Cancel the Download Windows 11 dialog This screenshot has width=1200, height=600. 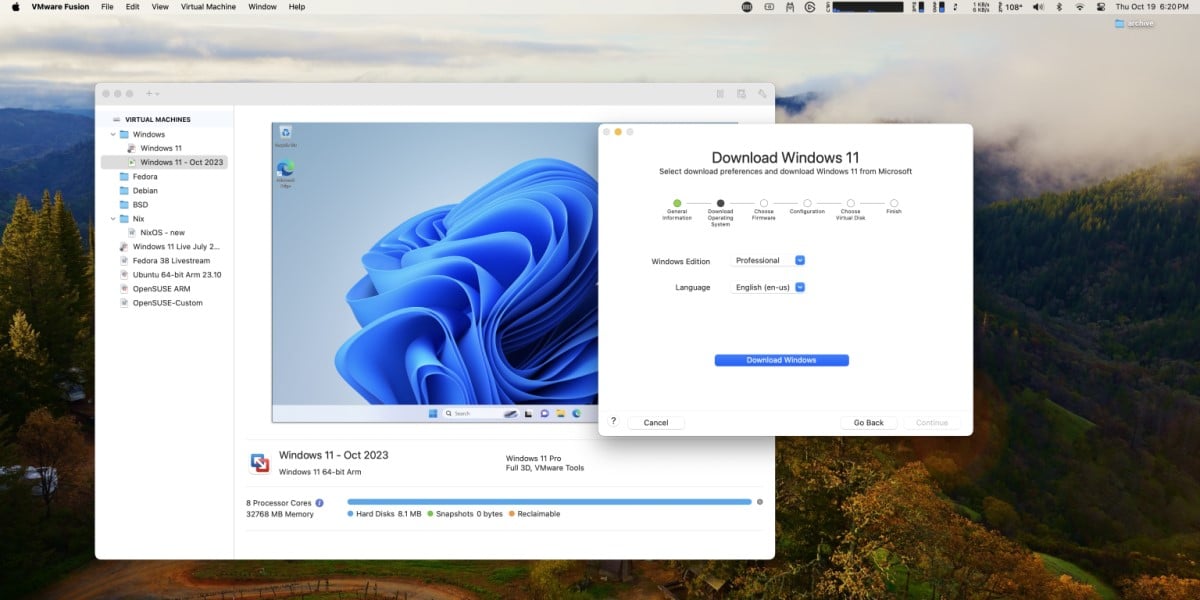pos(656,422)
